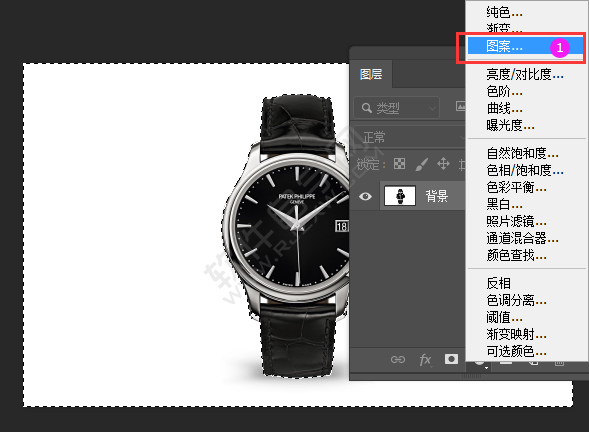Image resolution: width=589 pixels, height=432 pixels.
Task: Toggle lock position move icon
Action: (x=443, y=164)
